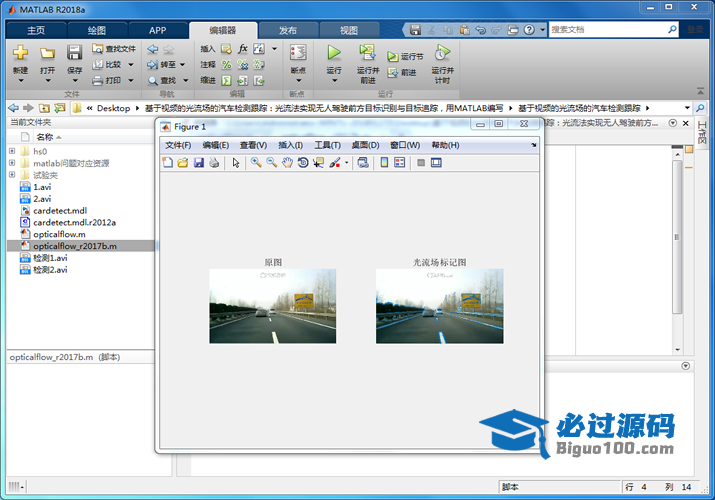715x500 pixels.
Task: Click the 查找文件 button
Action: click(x=113, y=48)
